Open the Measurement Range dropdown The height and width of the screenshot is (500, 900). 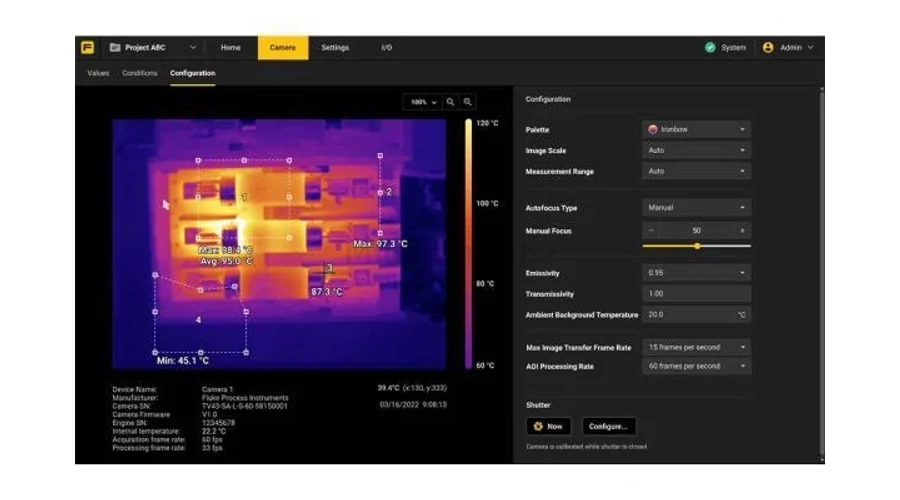696,171
